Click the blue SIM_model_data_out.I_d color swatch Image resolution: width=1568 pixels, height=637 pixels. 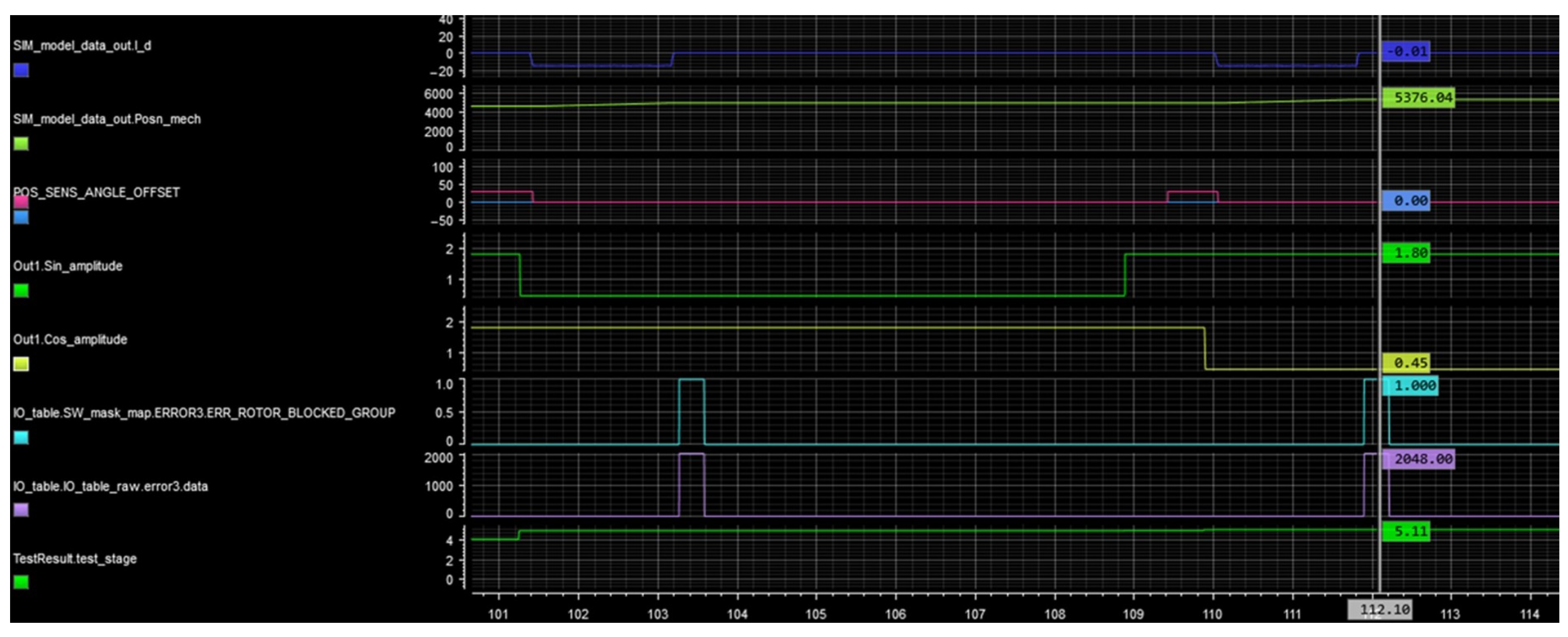point(21,71)
